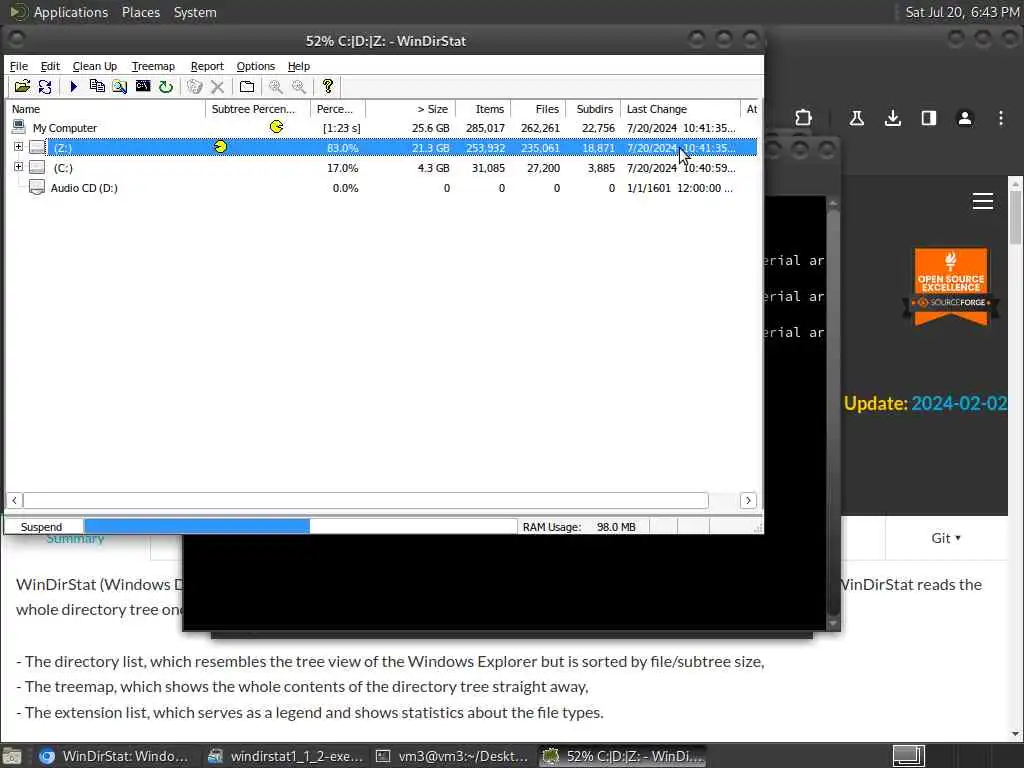This screenshot has width=1024, height=768.
Task: Click the browser page vertical scrollbar thumb
Action: [x=1016, y=218]
